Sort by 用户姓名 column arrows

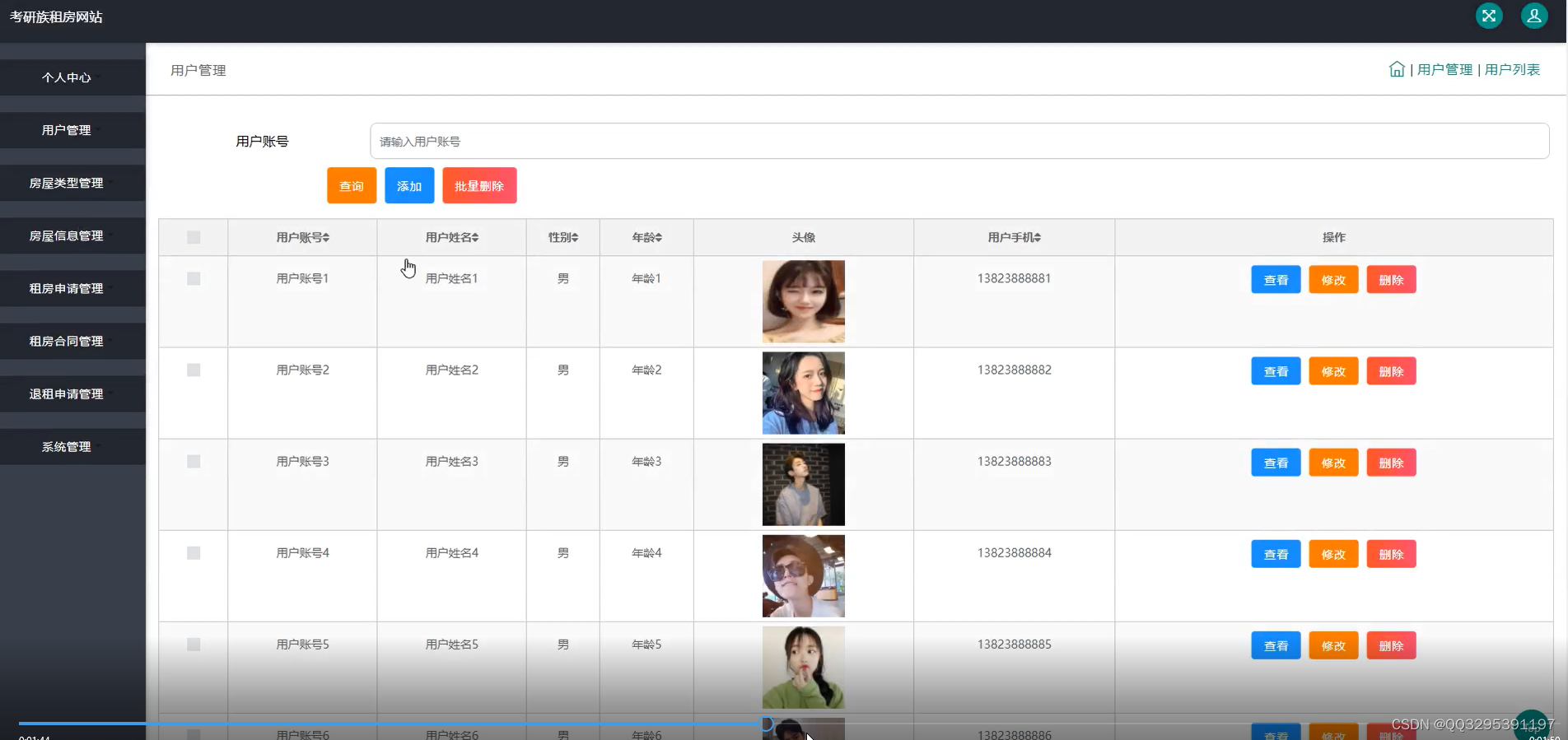(475, 238)
